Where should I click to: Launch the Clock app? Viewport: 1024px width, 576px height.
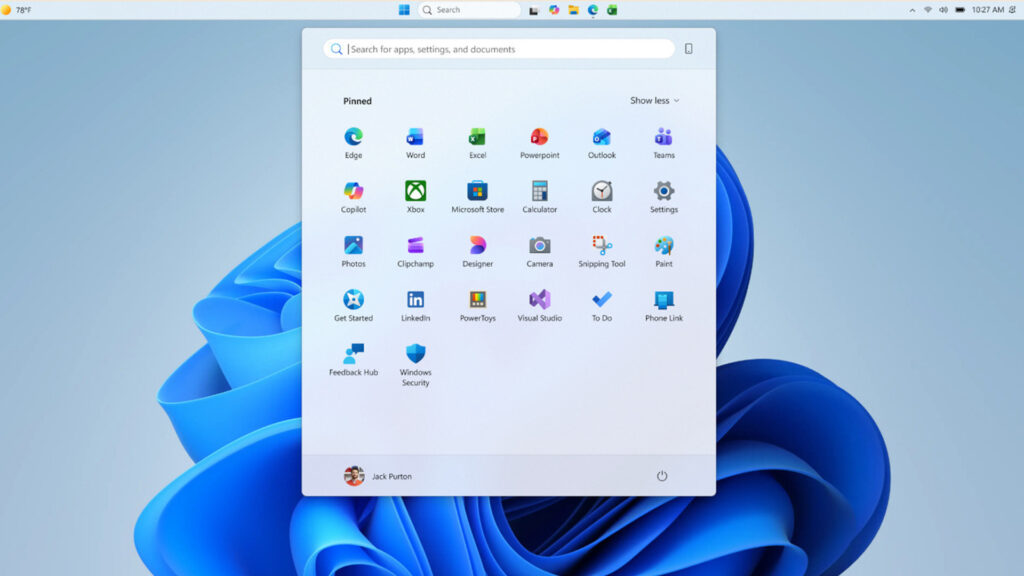[601, 197]
